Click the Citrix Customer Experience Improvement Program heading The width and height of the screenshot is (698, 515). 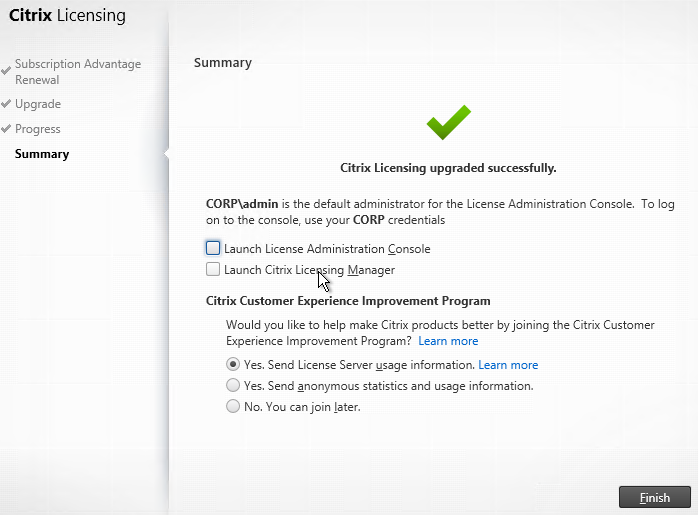click(x=348, y=301)
